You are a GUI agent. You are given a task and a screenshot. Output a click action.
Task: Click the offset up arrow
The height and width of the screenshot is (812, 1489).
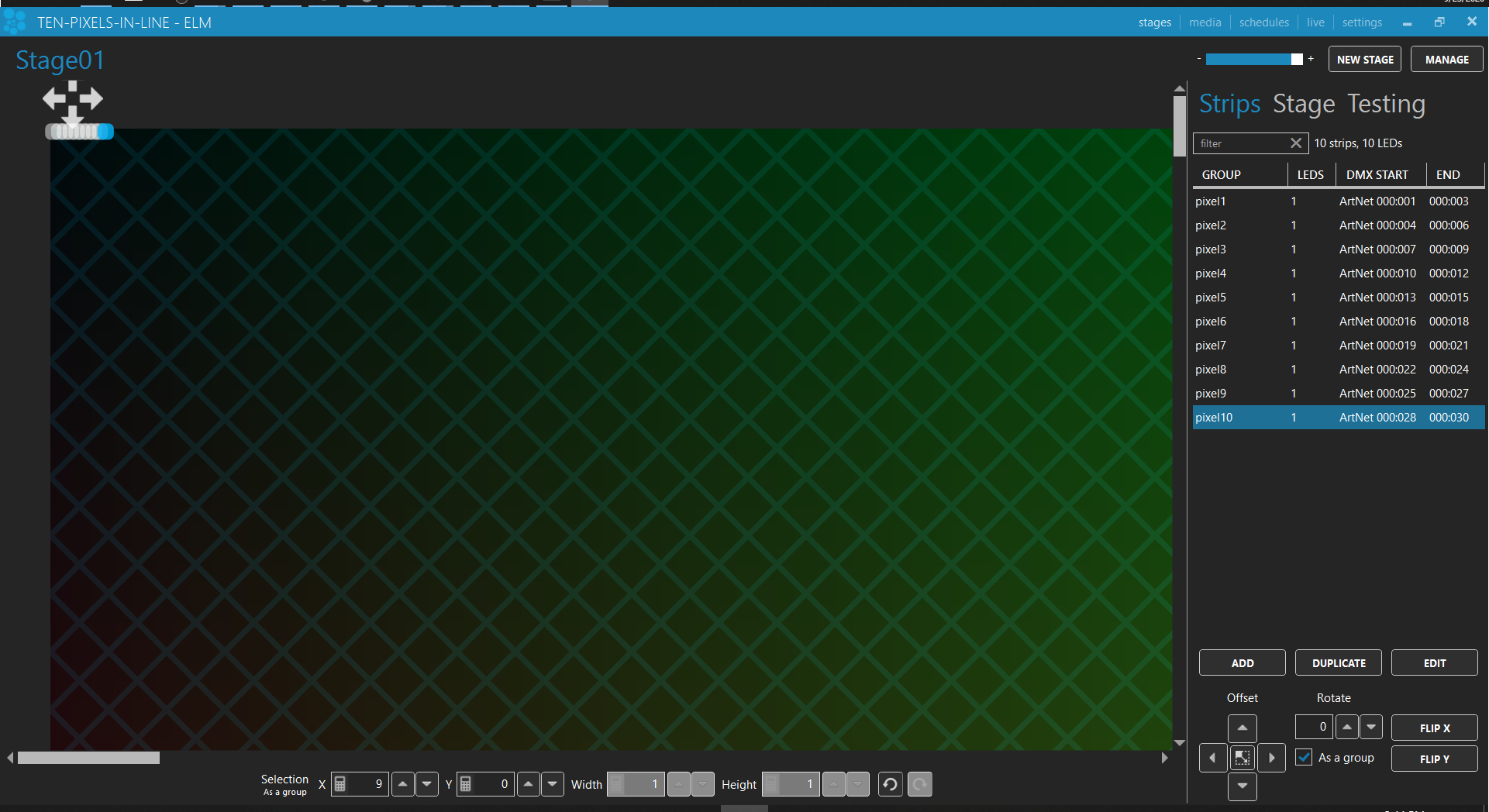click(x=1243, y=728)
